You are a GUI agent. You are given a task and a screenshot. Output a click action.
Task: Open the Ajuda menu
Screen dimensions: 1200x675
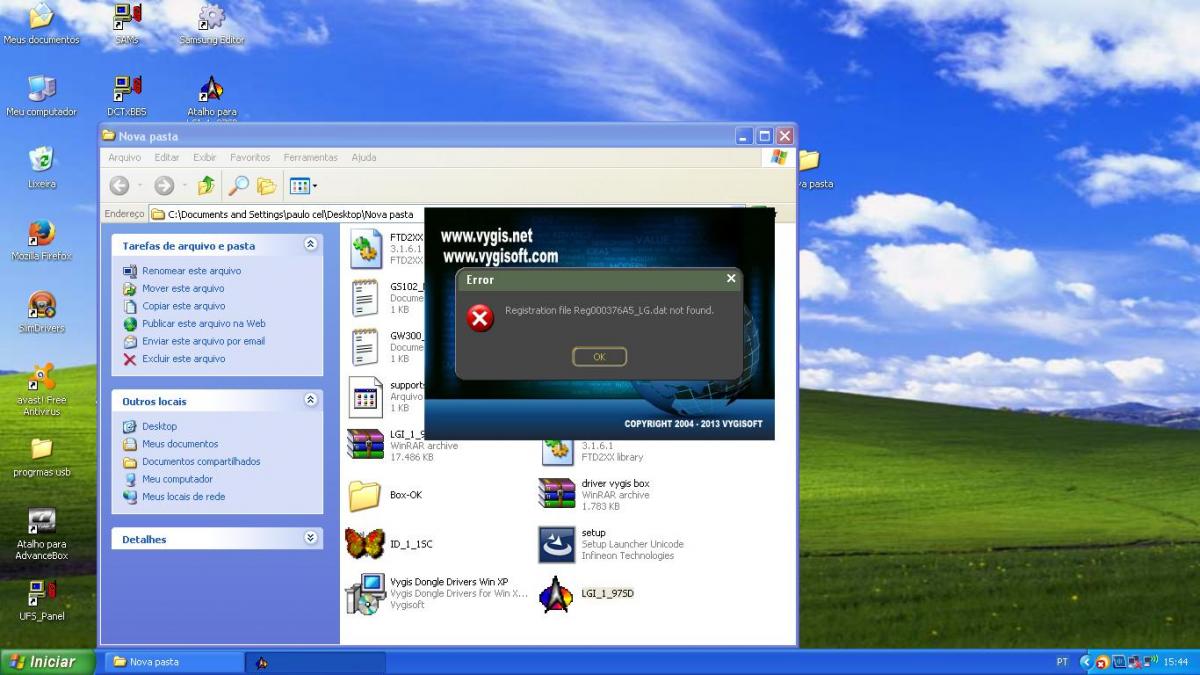pyautogui.click(x=364, y=157)
